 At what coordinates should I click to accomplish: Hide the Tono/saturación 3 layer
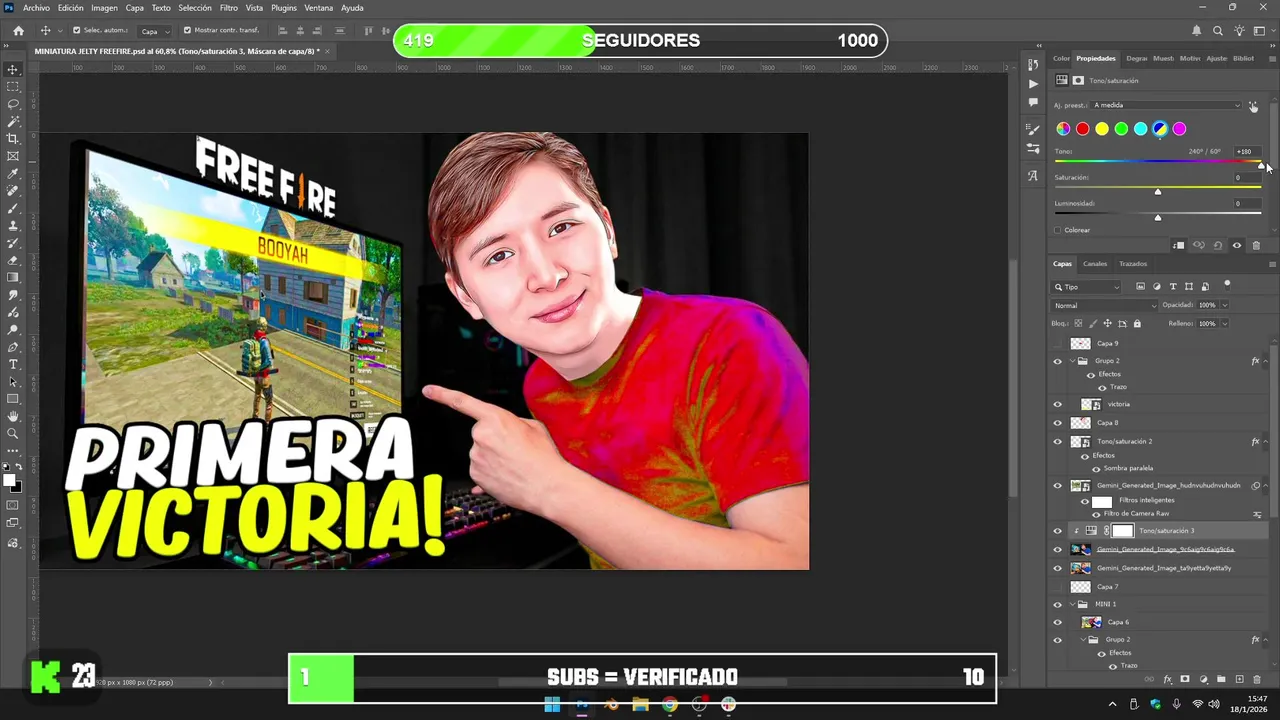point(1058,531)
